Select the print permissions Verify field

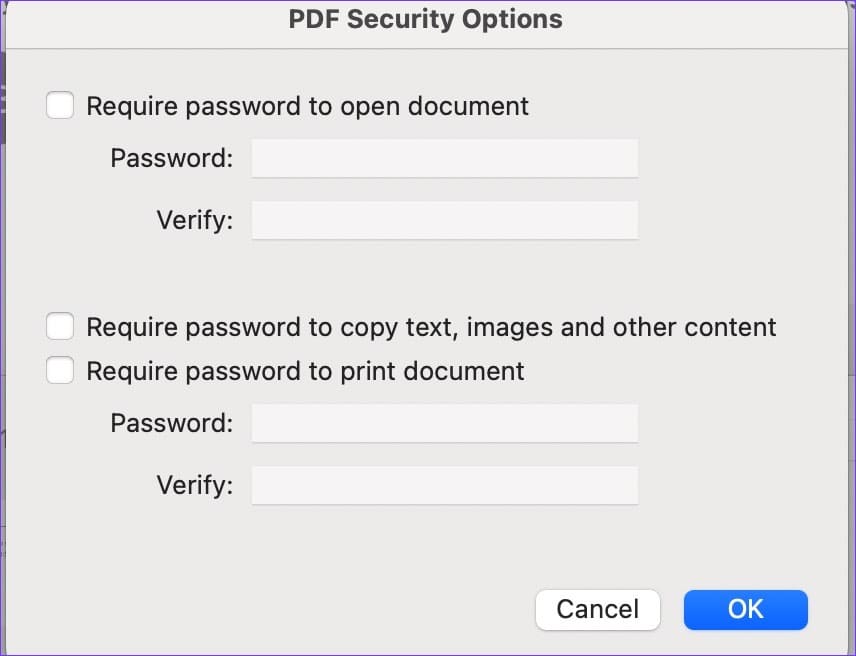click(x=444, y=485)
